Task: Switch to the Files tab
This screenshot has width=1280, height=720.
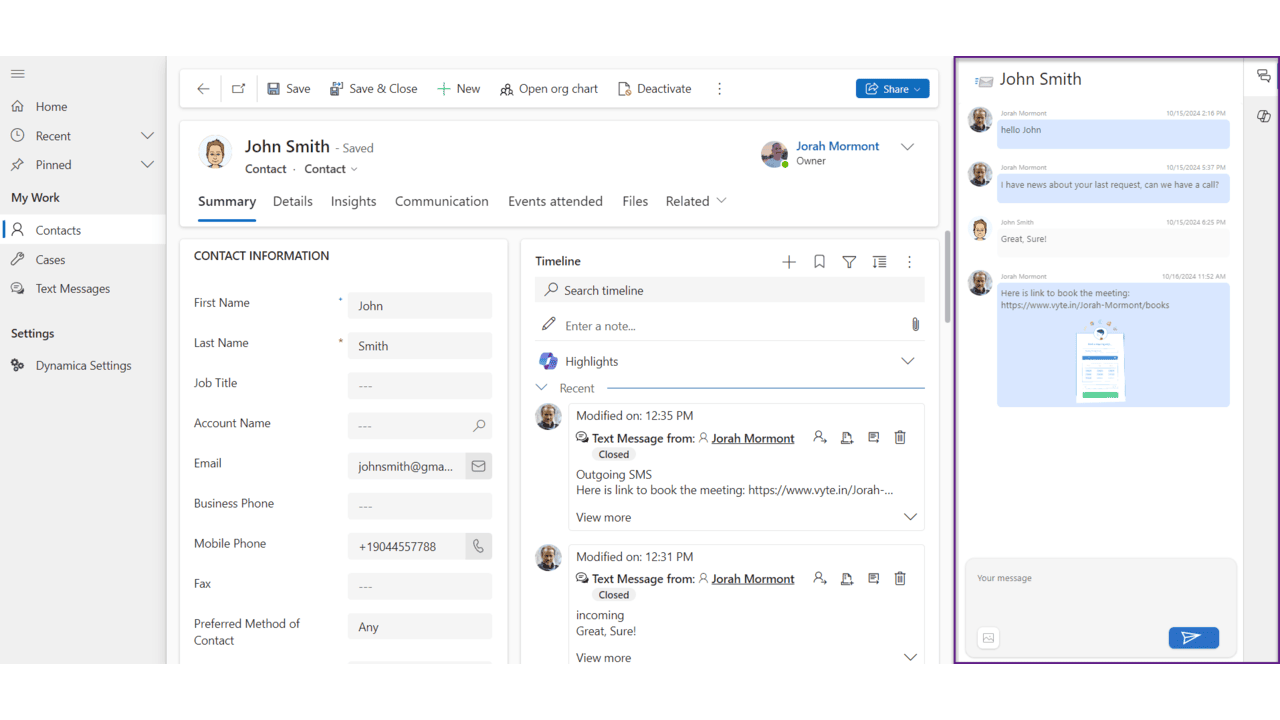Action: (x=635, y=201)
